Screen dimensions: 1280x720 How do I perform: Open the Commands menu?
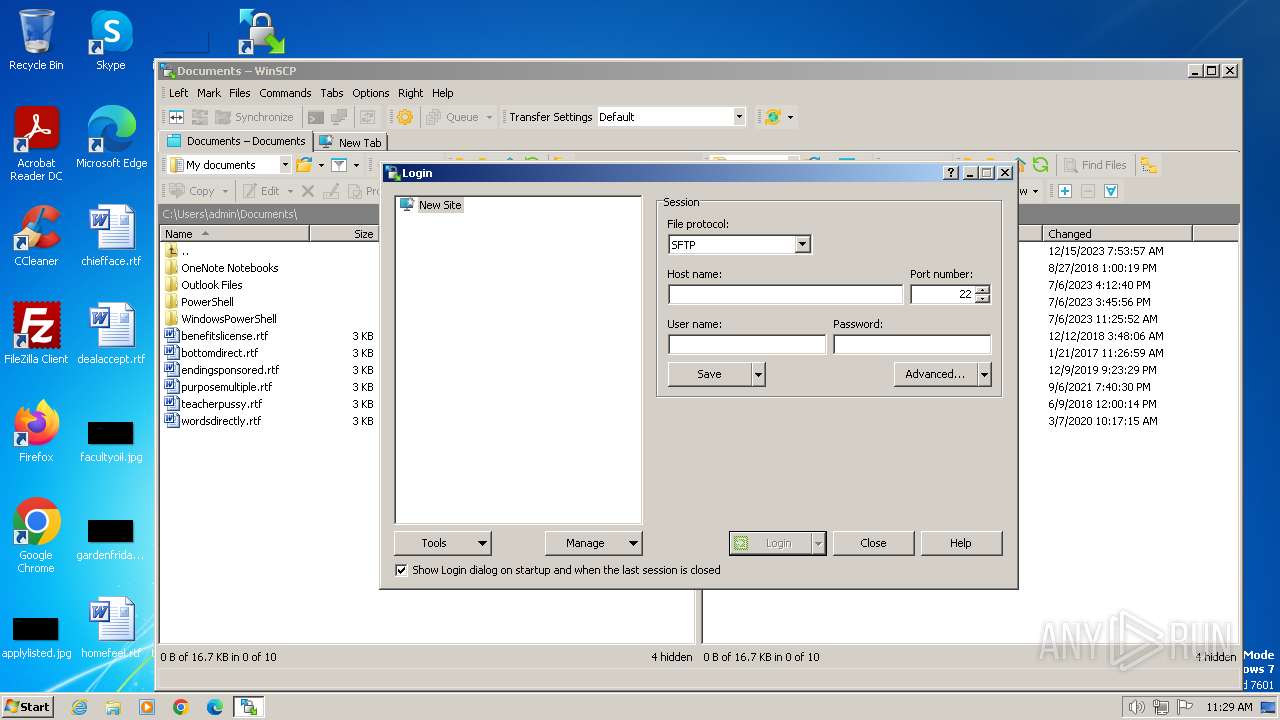(x=285, y=93)
